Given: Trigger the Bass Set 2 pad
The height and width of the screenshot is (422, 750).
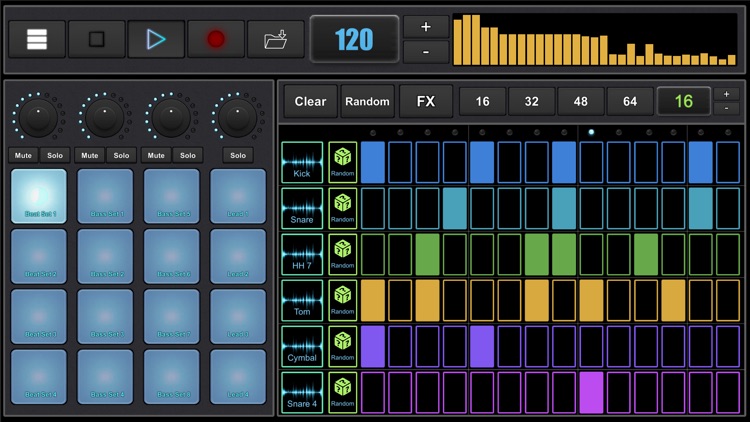Looking at the screenshot, I should (x=105, y=256).
